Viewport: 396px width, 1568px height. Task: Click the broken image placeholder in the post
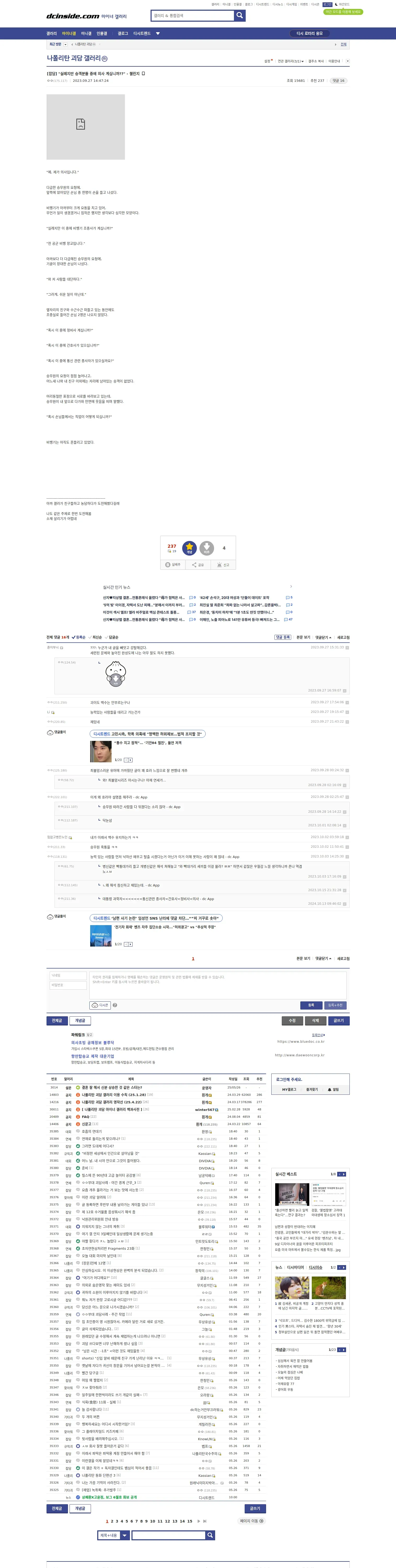[x=85, y=126]
